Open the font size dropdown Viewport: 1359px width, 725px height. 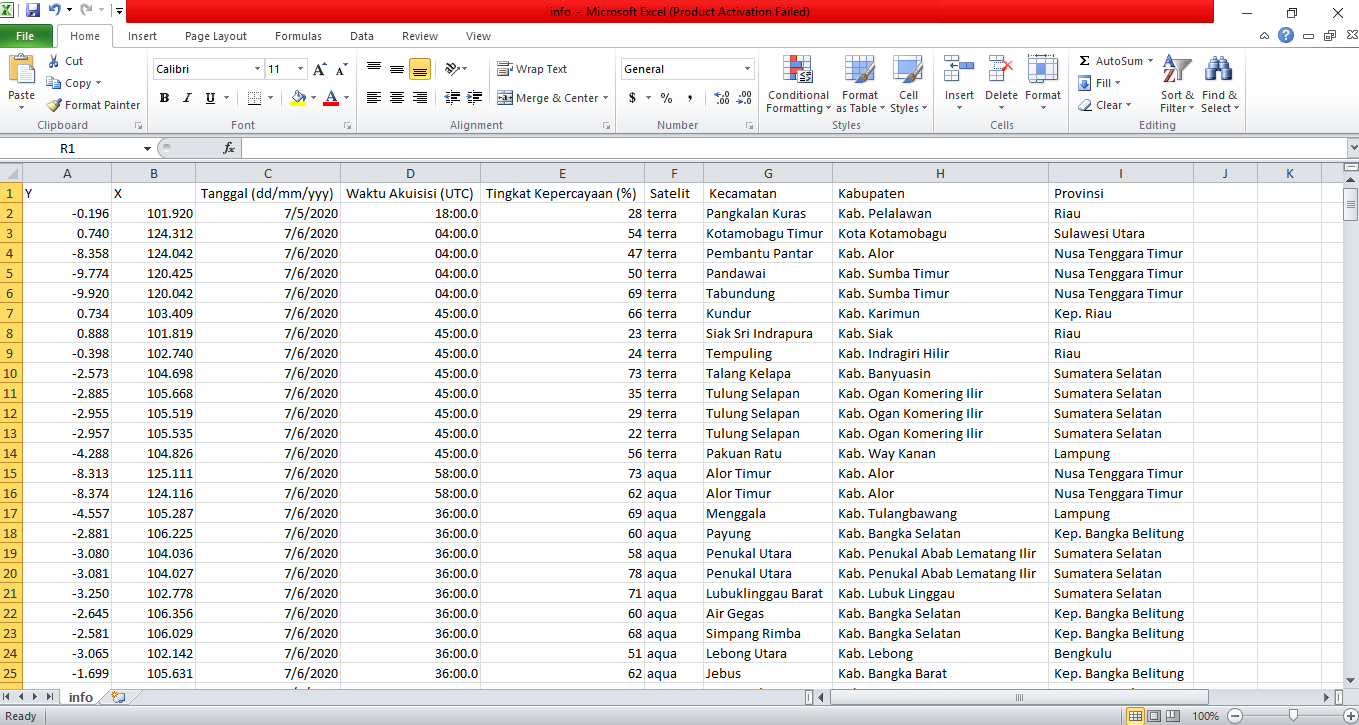[300, 69]
